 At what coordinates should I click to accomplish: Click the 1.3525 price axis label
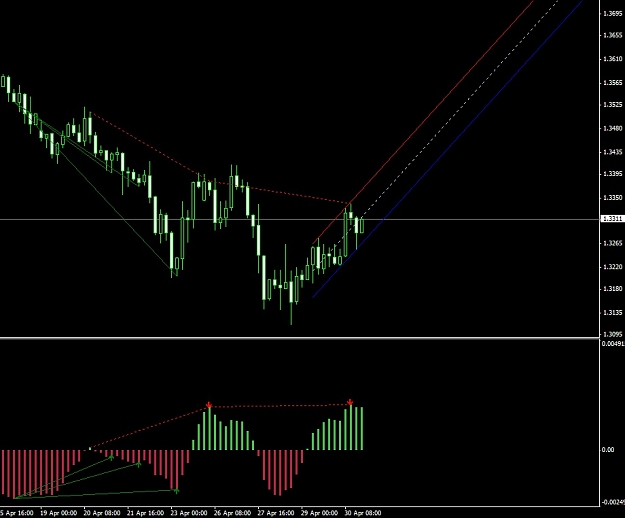[613, 105]
